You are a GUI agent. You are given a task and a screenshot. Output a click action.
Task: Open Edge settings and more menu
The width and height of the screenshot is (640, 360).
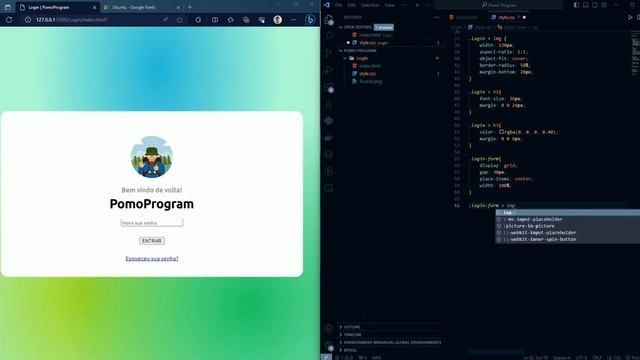tap(293, 20)
